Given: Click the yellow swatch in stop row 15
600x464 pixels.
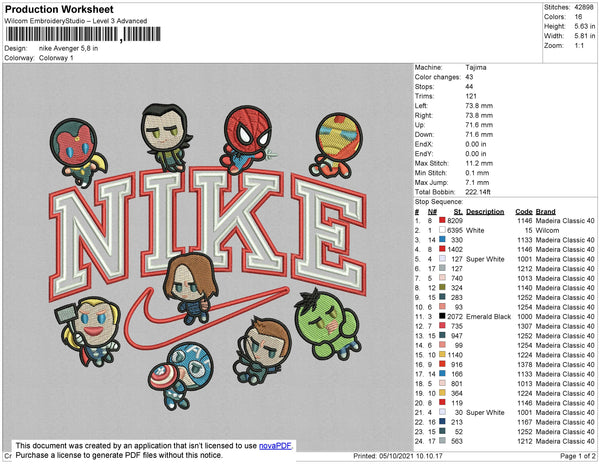Looking at the screenshot, I should click(442, 355).
